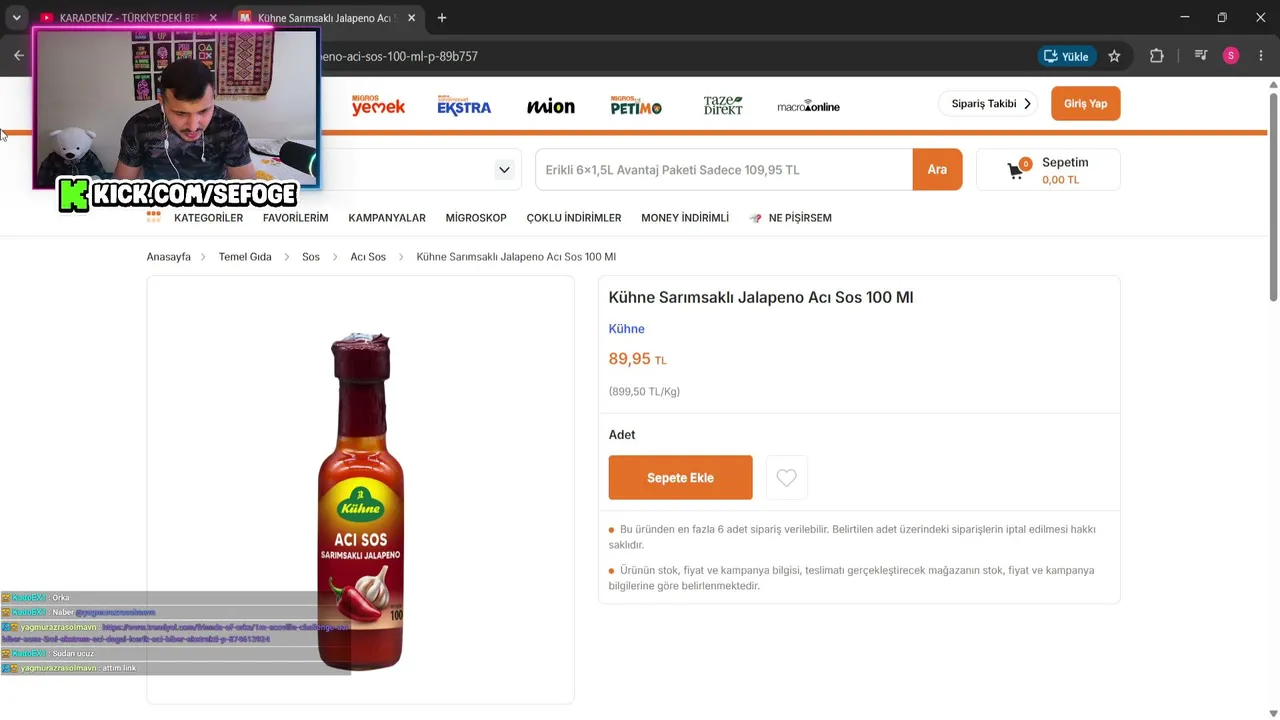Open the Migros Yemek logo link

click(x=378, y=105)
